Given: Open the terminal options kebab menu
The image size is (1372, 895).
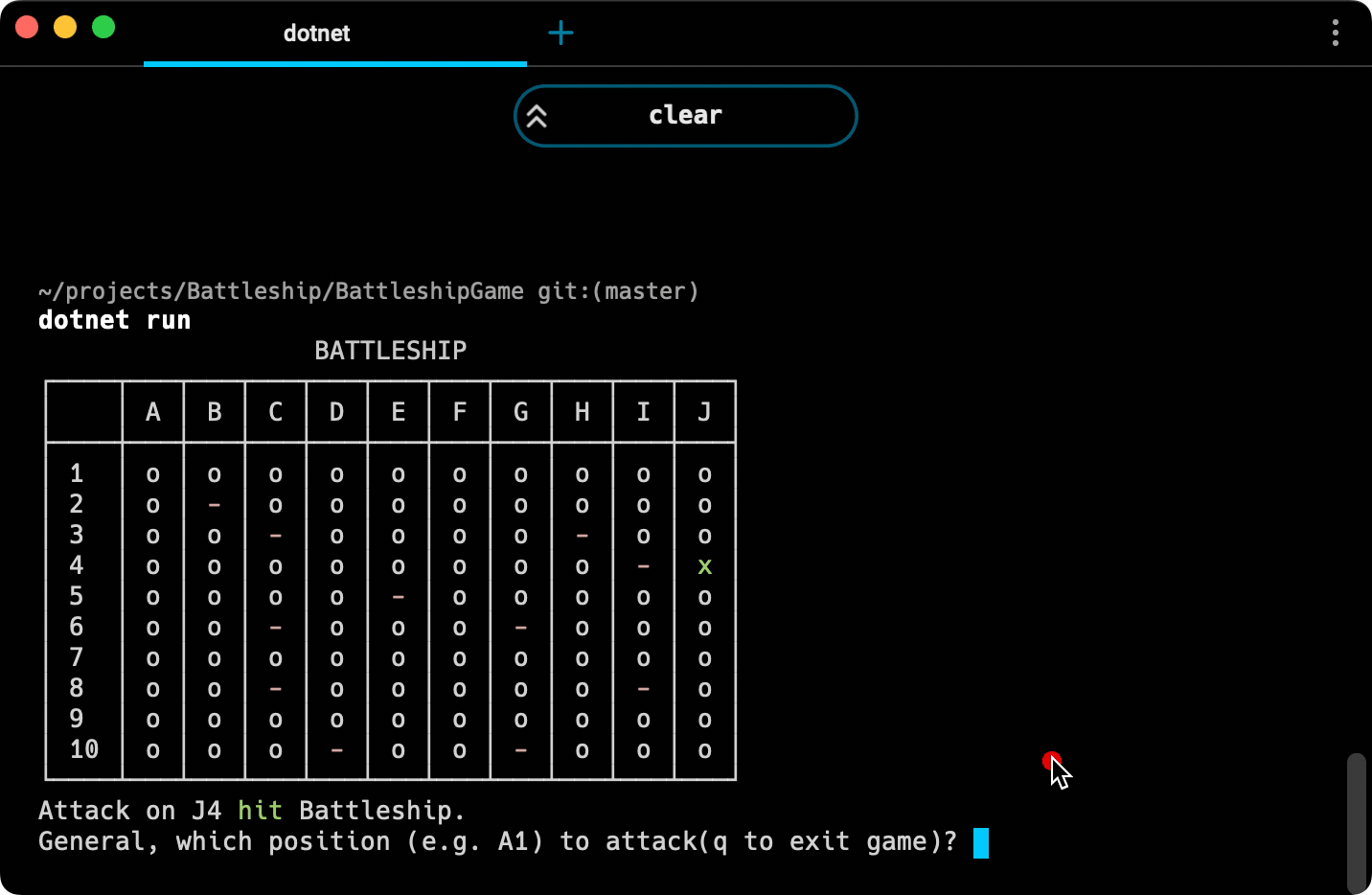Looking at the screenshot, I should [x=1335, y=34].
